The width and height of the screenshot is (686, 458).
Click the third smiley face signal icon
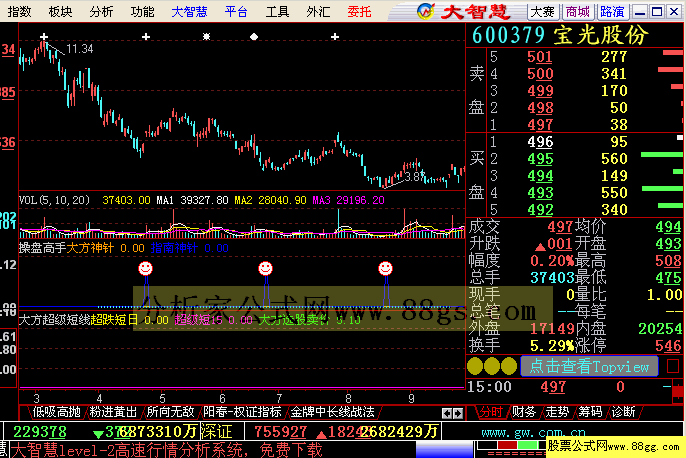tap(385, 268)
